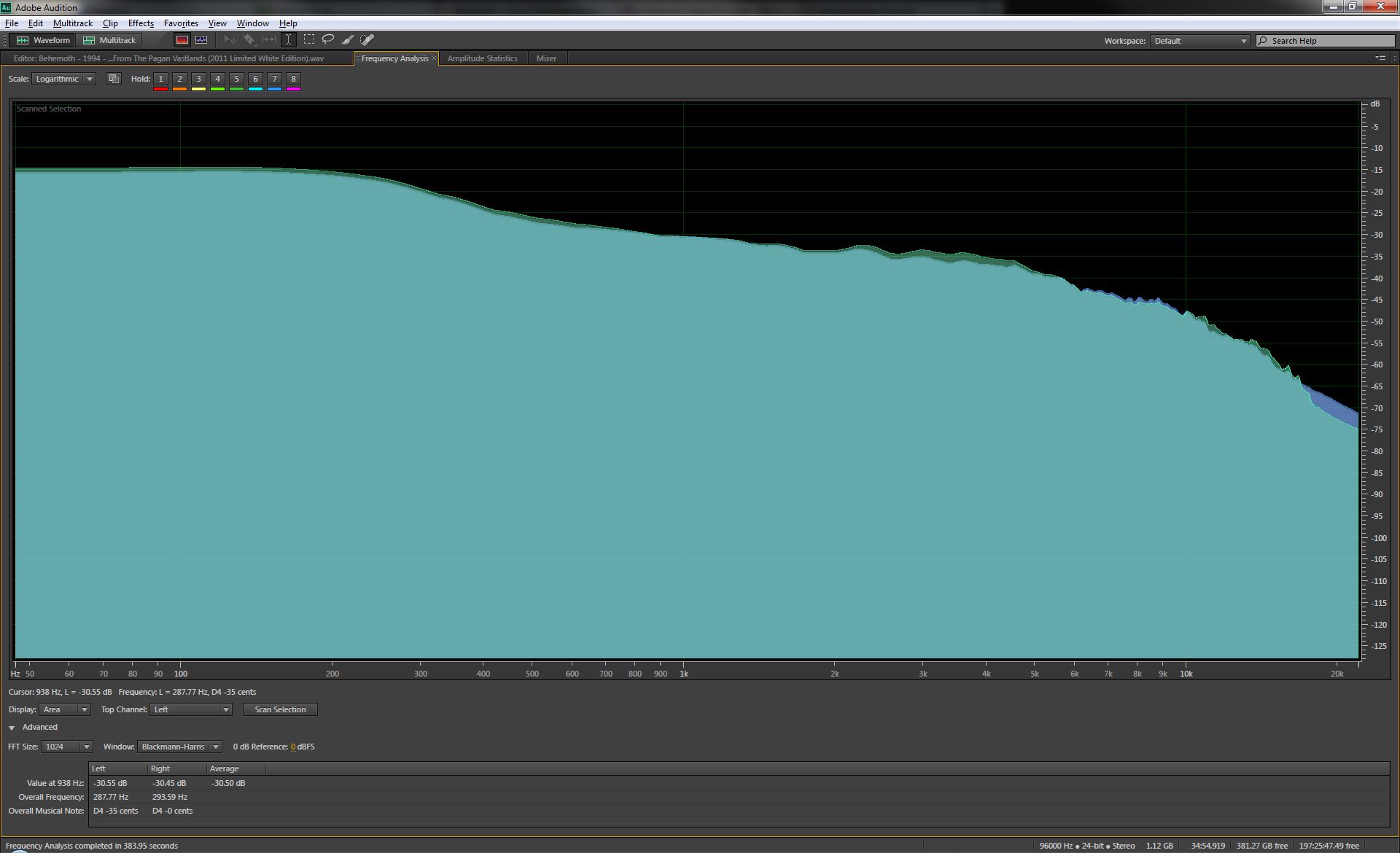Select the Paintbrush Selection tool

(348, 40)
